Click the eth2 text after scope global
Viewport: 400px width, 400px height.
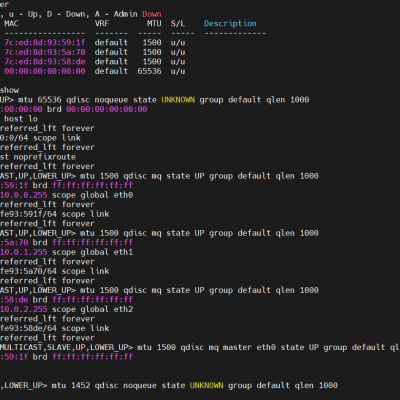[x=123, y=309]
